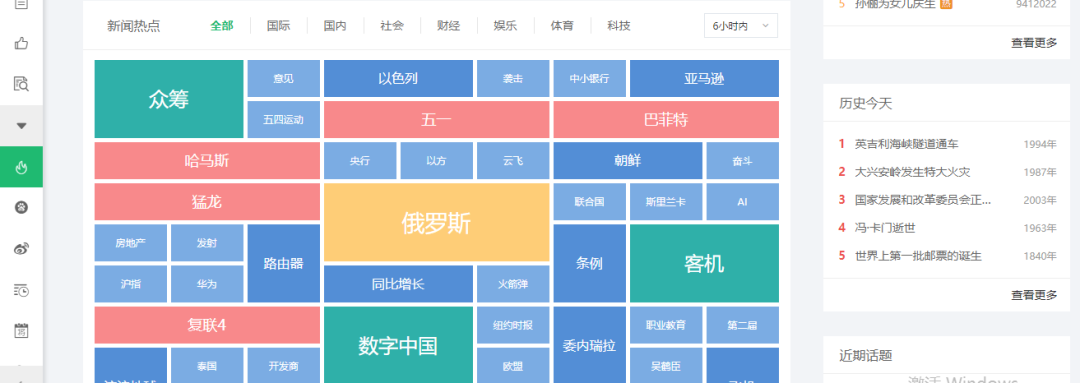Switch to the 科技 tab
This screenshot has width=1080, height=383.
tap(619, 26)
